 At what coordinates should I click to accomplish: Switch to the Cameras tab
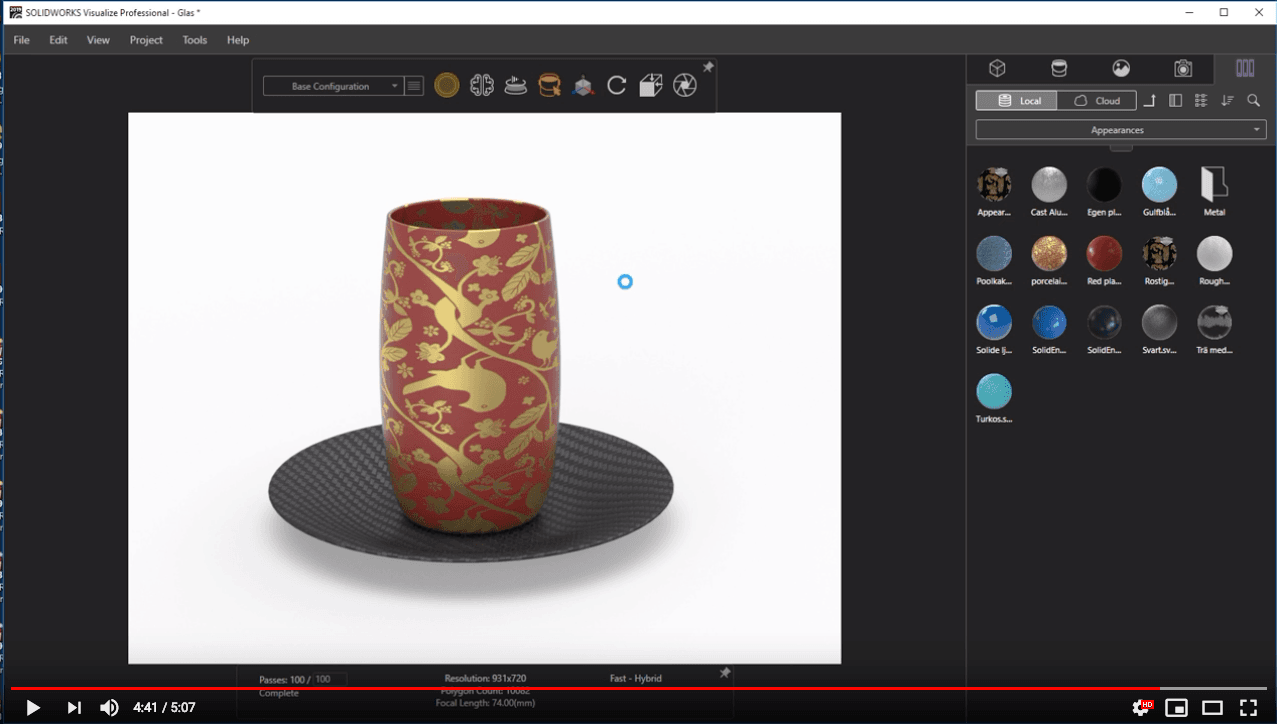pyautogui.click(x=1183, y=68)
